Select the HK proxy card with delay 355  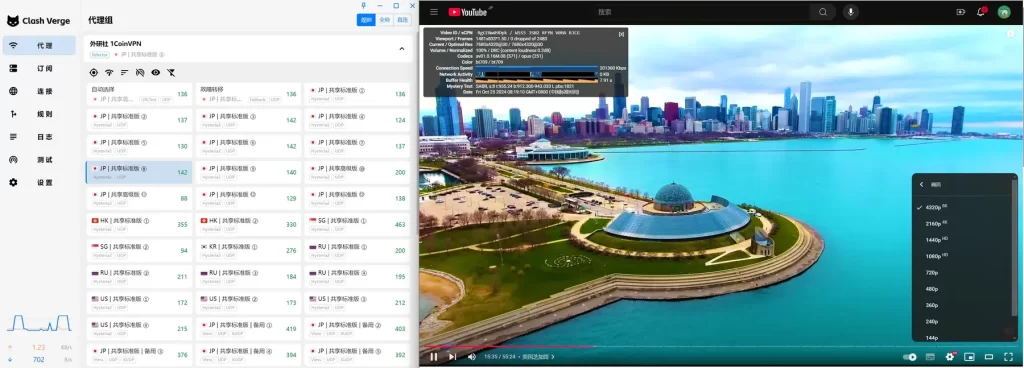(x=138, y=224)
